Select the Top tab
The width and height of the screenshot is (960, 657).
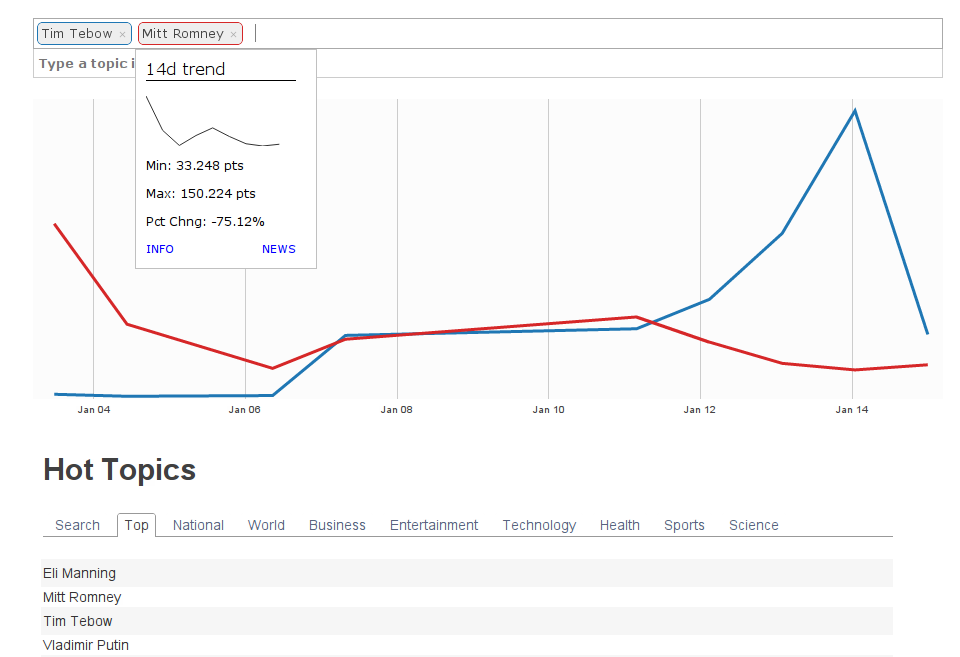[x=137, y=525]
